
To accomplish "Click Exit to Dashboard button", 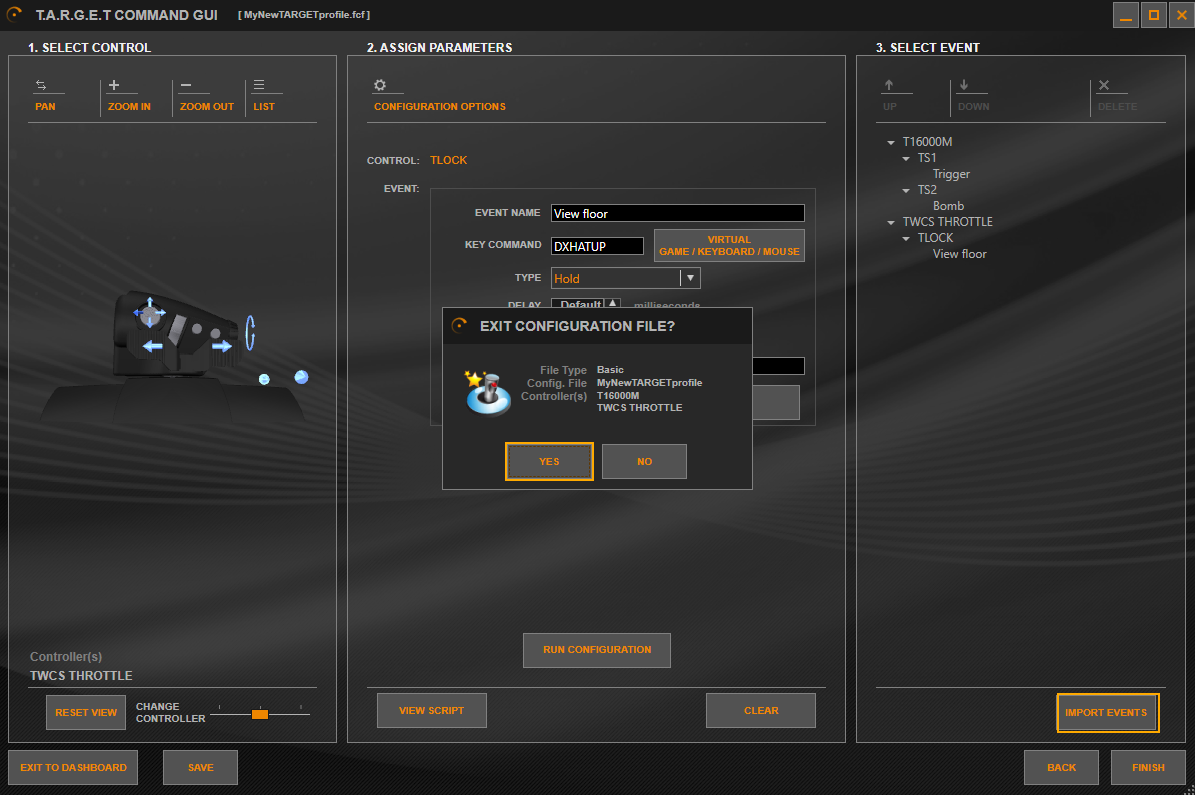I will click(73, 768).
